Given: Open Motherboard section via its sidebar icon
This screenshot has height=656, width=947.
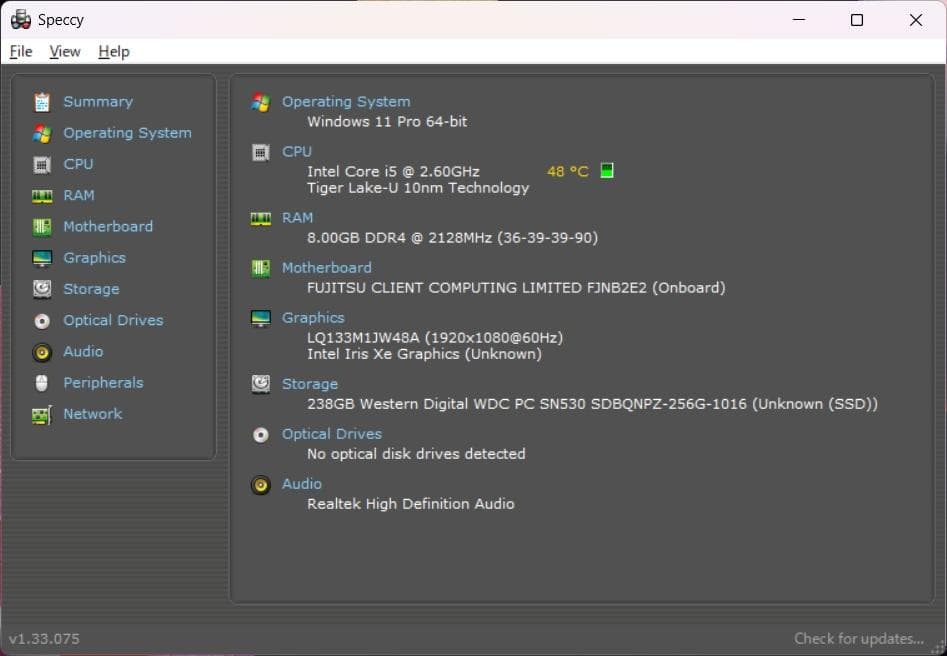Looking at the screenshot, I should 40,226.
